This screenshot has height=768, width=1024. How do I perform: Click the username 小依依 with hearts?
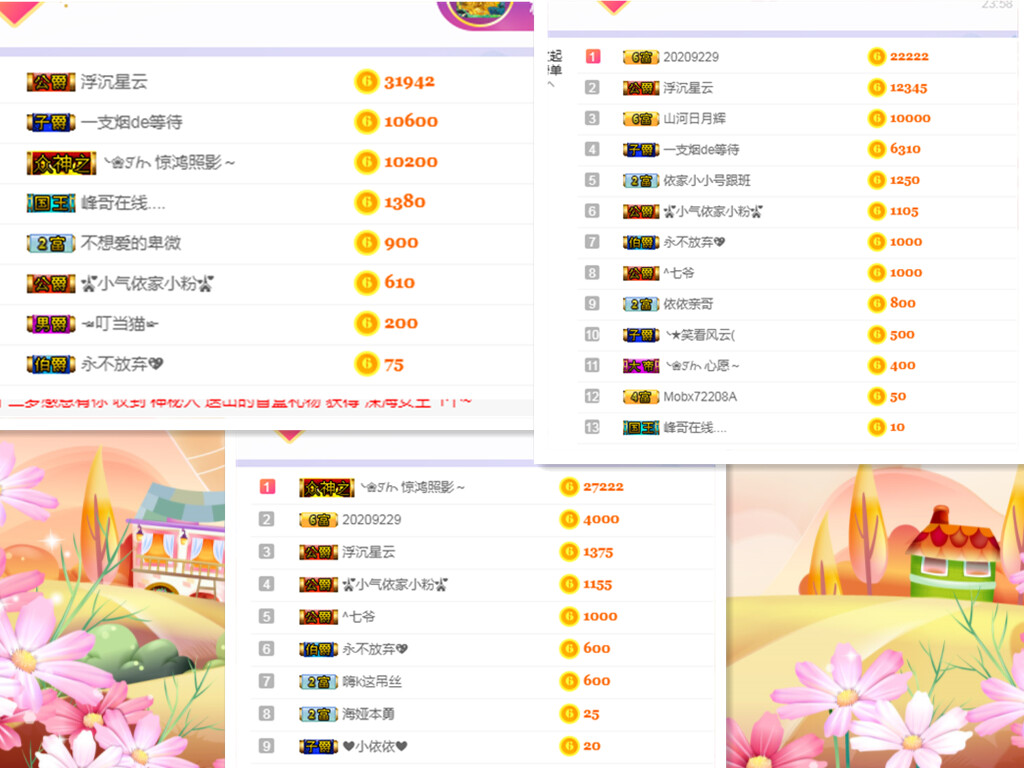click(x=375, y=746)
